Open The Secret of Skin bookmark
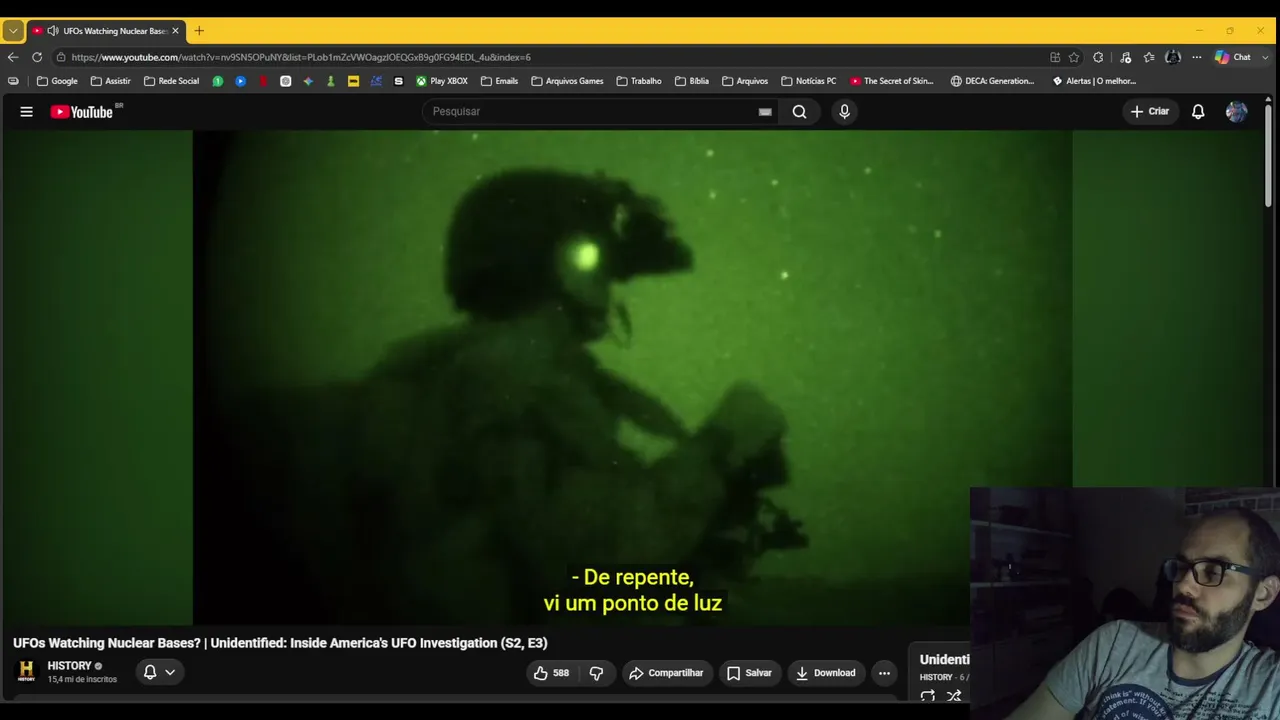The height and width of the screenshot is (720, 1280). 891,81
